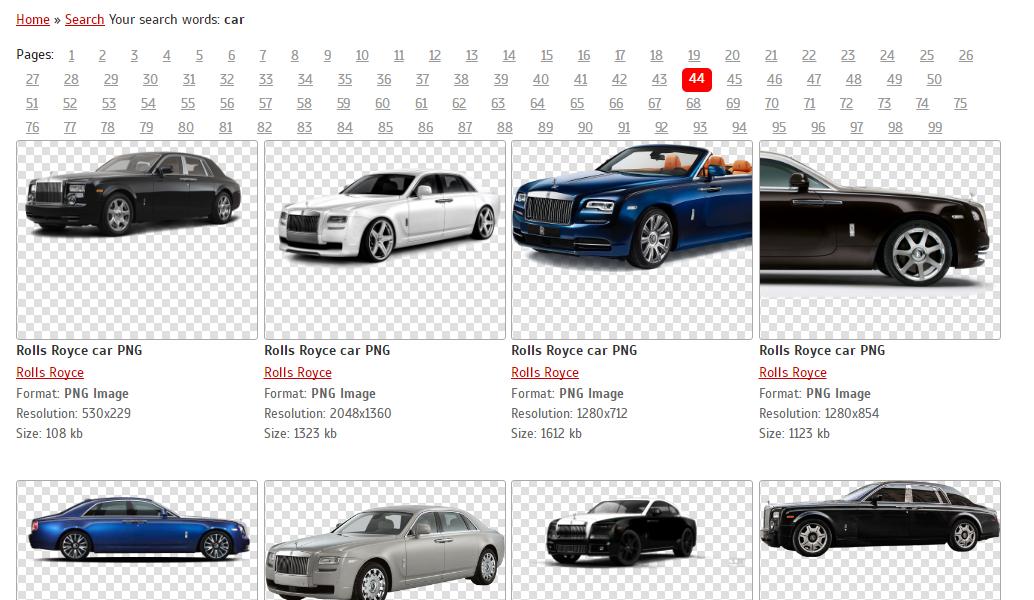Go to previous page 43
Image resolution: width=1034 pixels, height=600 pixels.
(x=659, y=79)
